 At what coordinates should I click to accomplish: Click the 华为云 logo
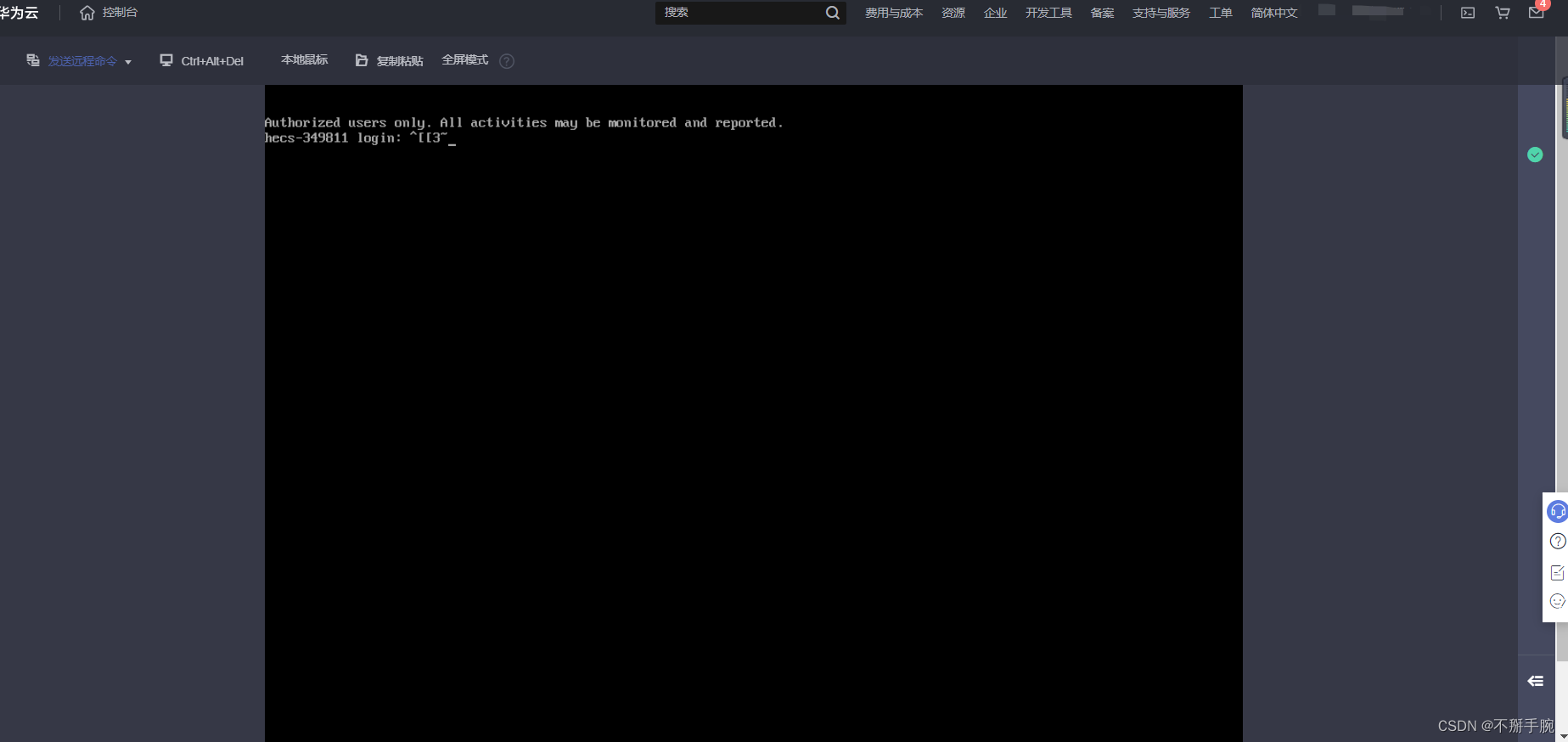(19, 13)
